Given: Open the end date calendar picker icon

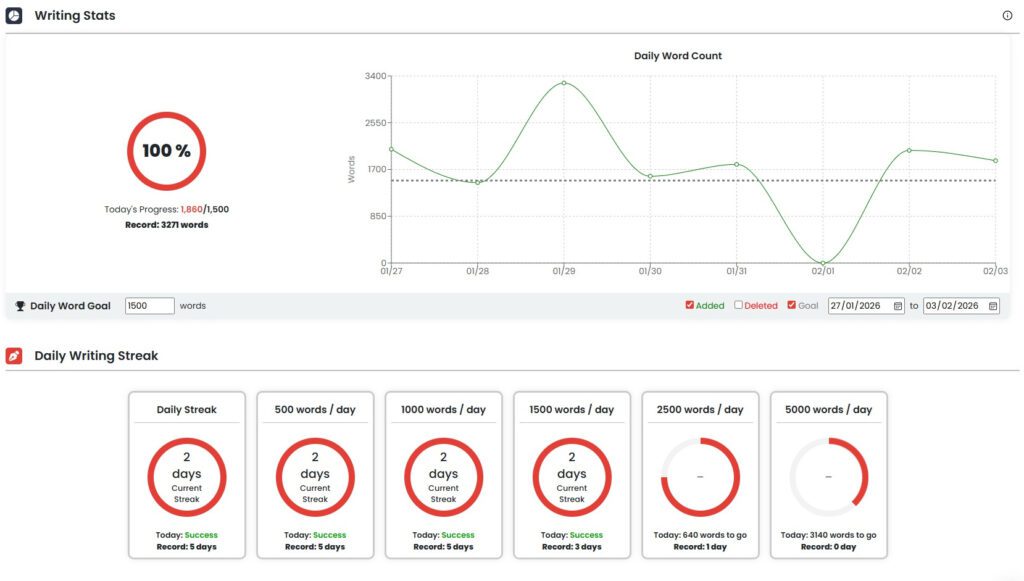Looking at the screenshot, I should pos(993,306).
